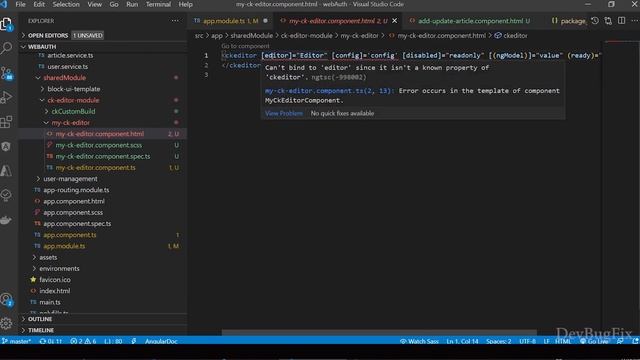Click the AngularDoc status bar item
Image resolution: width=640 pixels, height=360 pixels.
pos(161,341)
